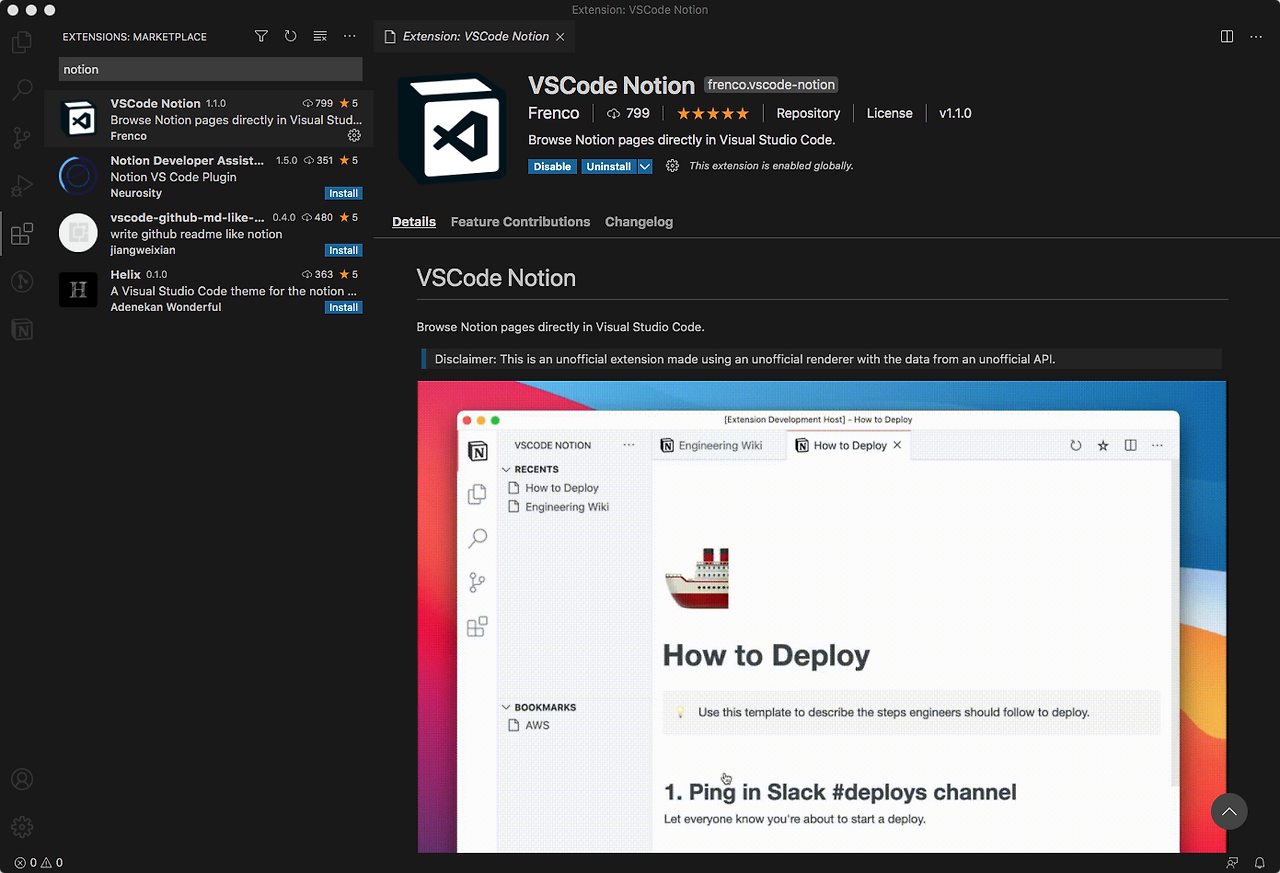The image size is (1280, 873).
Task: Split the editor to the right
Action: coord(1227,36)
